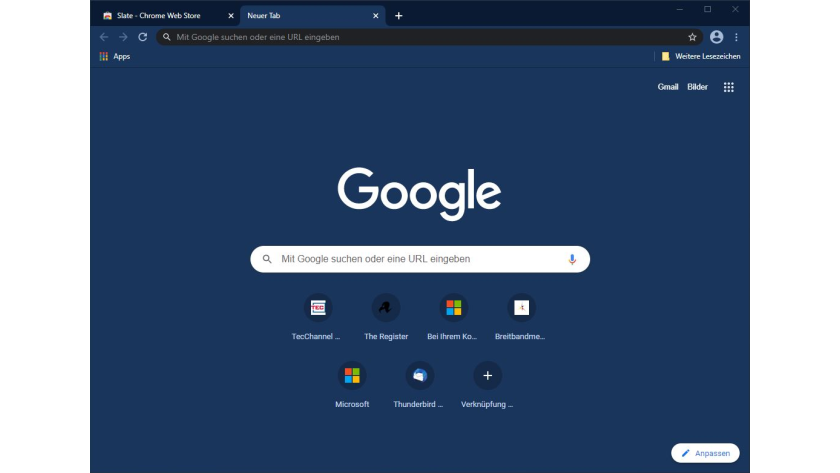This screenshot has width=840, height=473.
Task: Open the TecChannel shortcut tile
Action: (x=317, y=308)
